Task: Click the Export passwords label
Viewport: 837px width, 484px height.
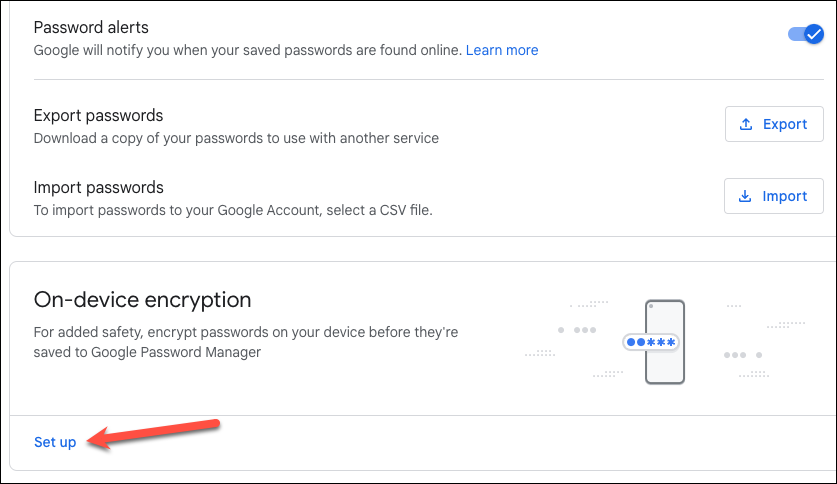Action: 98,115
